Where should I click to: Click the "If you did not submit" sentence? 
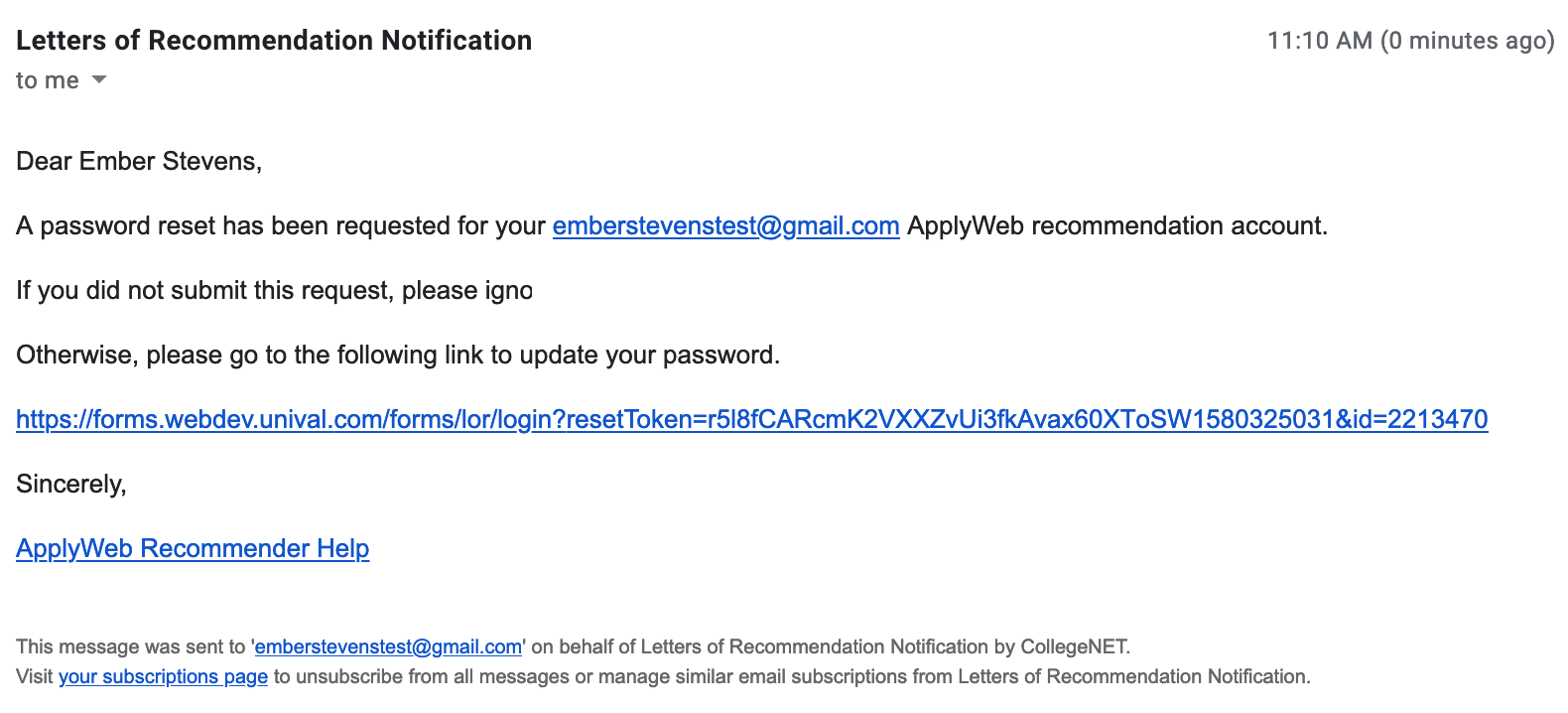tap(274, 290)
